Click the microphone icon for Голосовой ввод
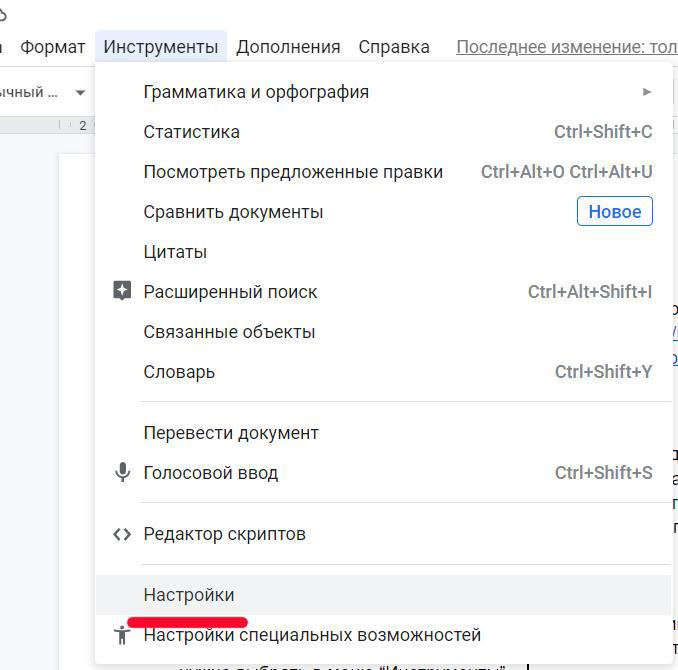 click(x=122, y=473)
